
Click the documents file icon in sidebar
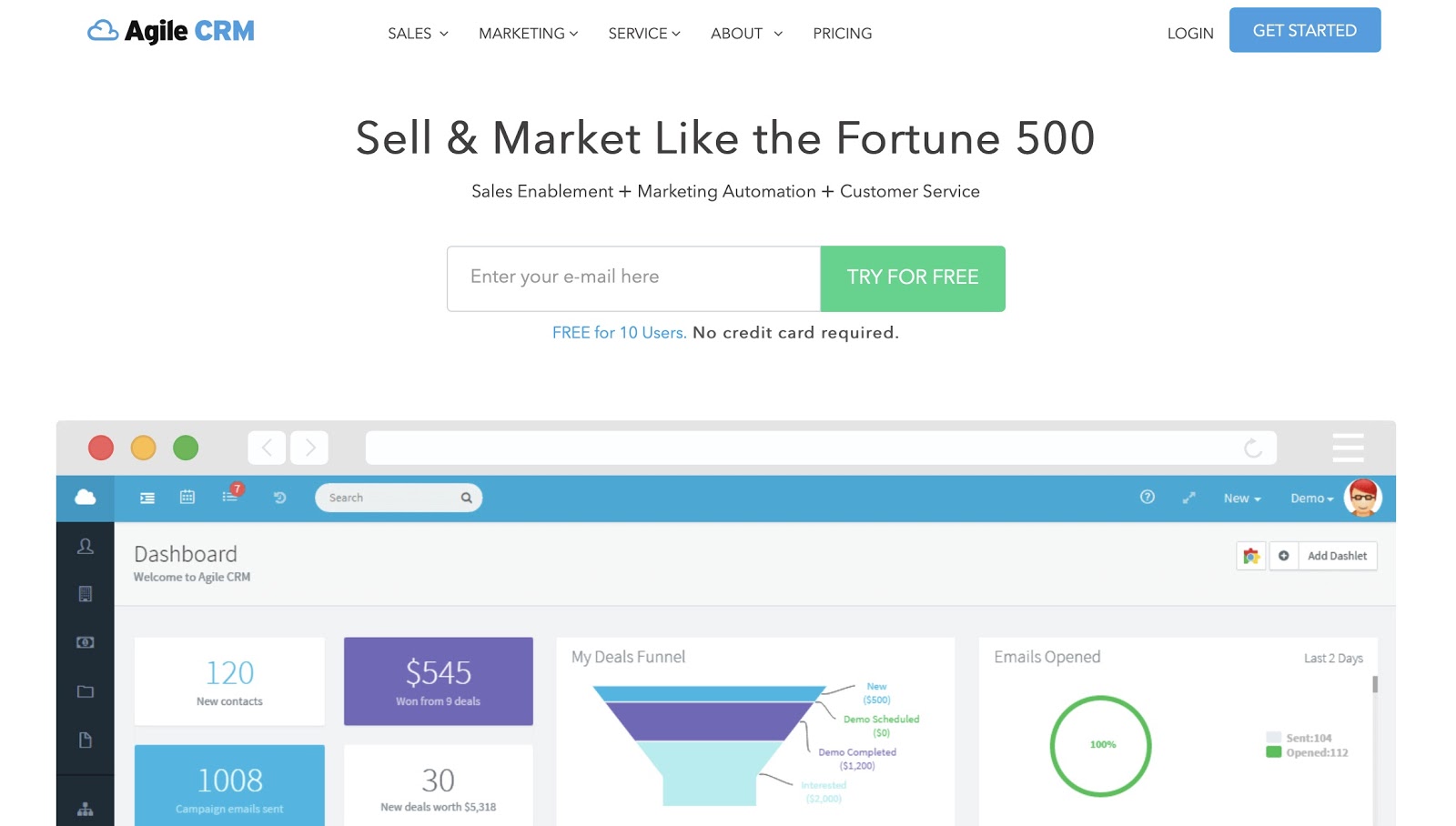coord(86,740)
